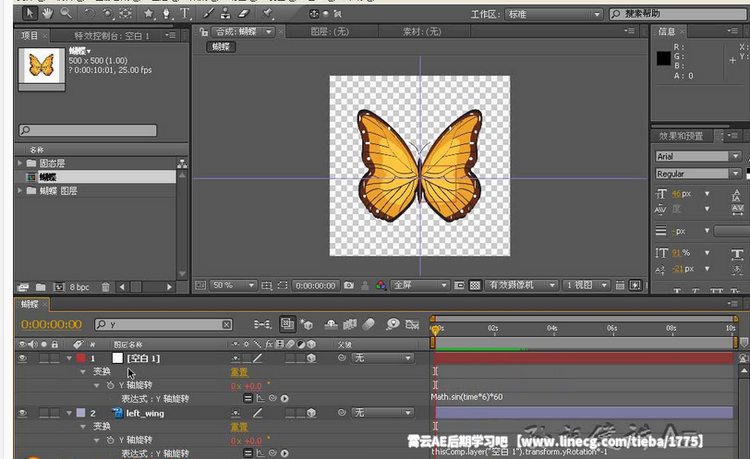Click the region of interest icon
The width and height of the screenshot is (750, 459).
point(283,285)
